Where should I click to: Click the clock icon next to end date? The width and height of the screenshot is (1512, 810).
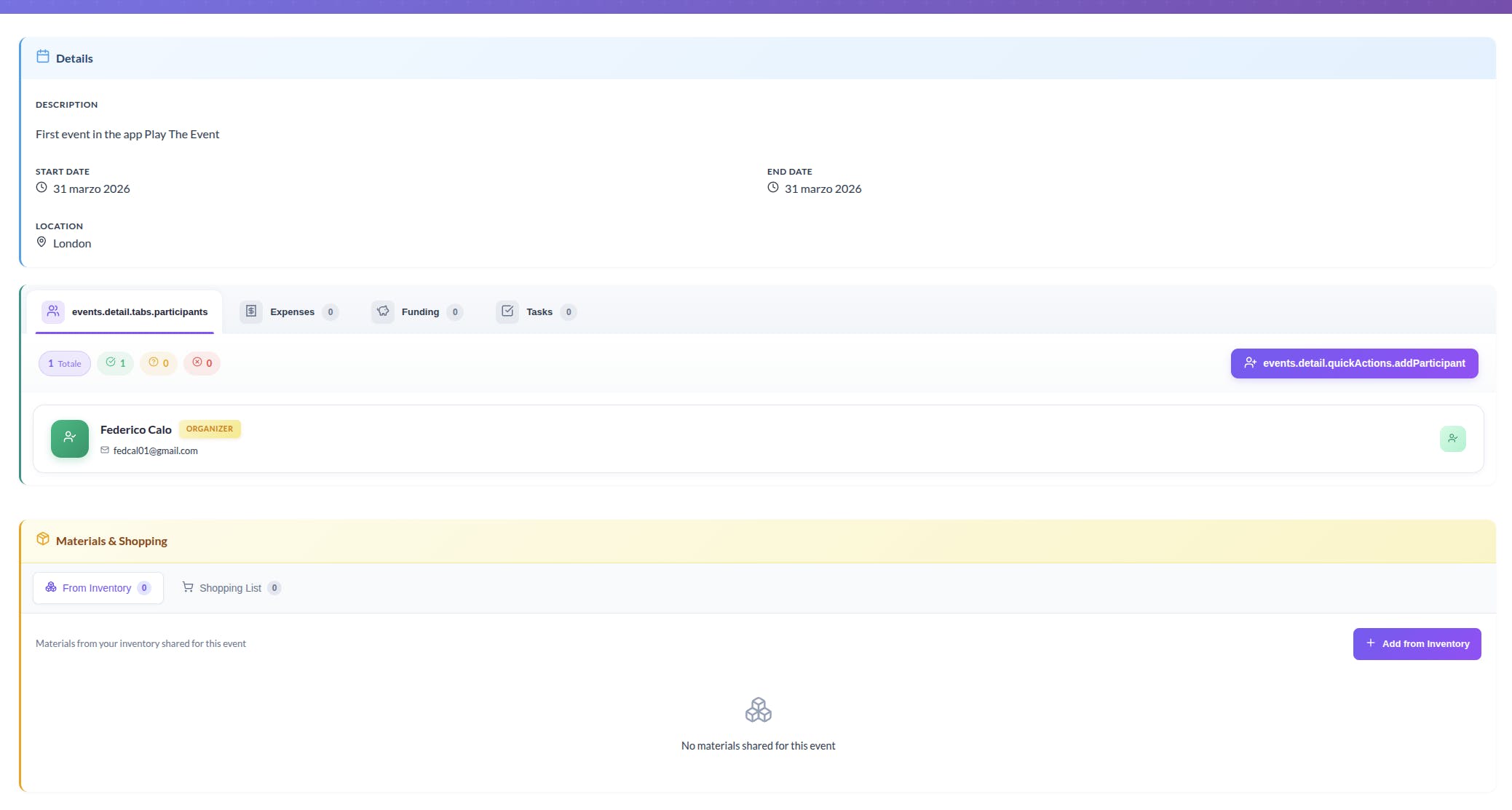click(x=773, y=188)
